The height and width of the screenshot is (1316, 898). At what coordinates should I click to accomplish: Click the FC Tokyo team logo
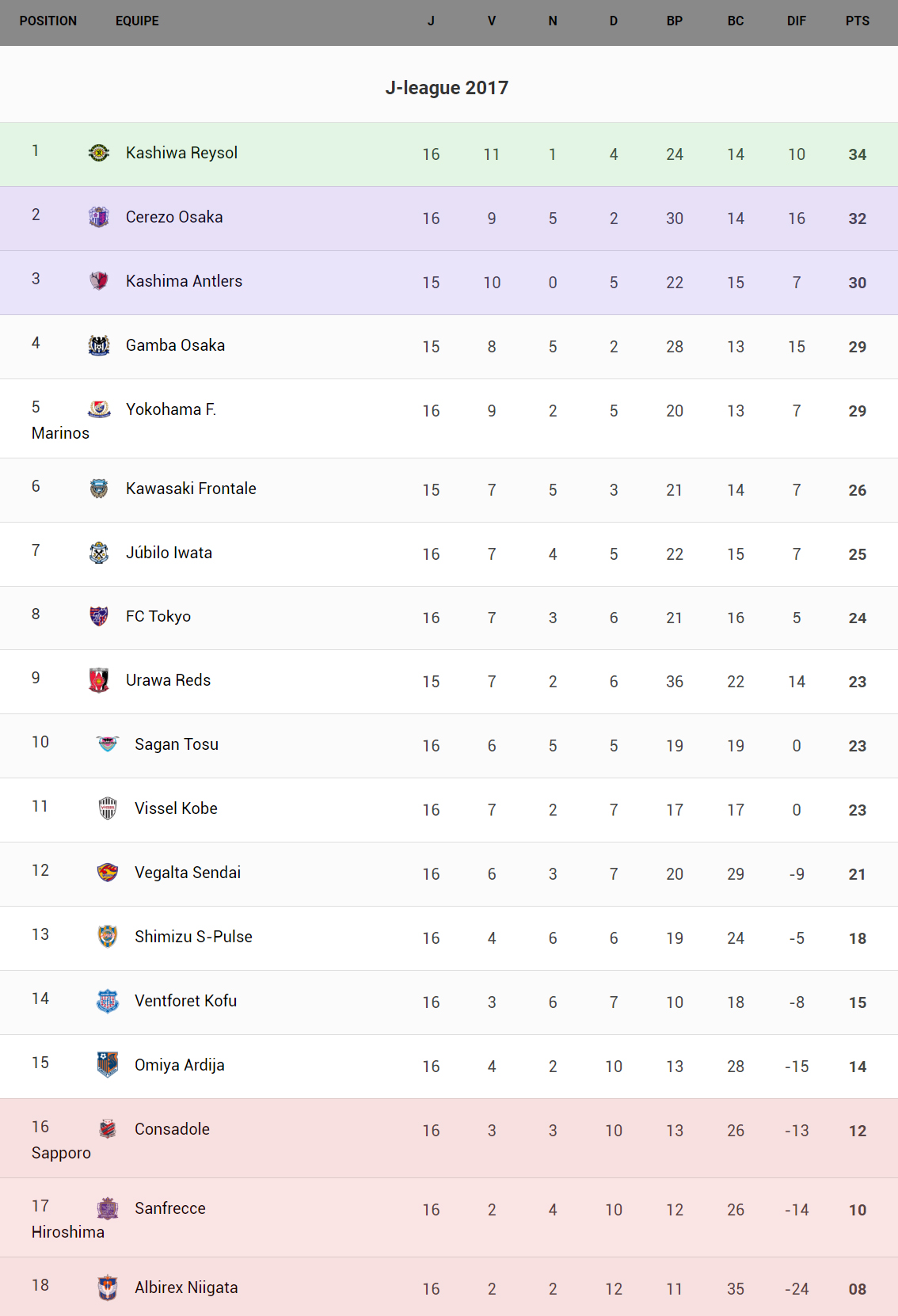click(99, 616)
